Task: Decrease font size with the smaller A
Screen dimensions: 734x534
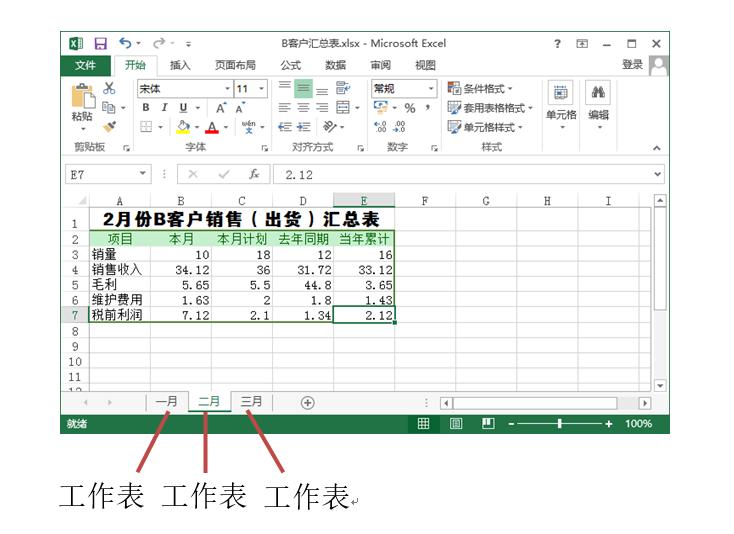Action: (x=240, y=108)
